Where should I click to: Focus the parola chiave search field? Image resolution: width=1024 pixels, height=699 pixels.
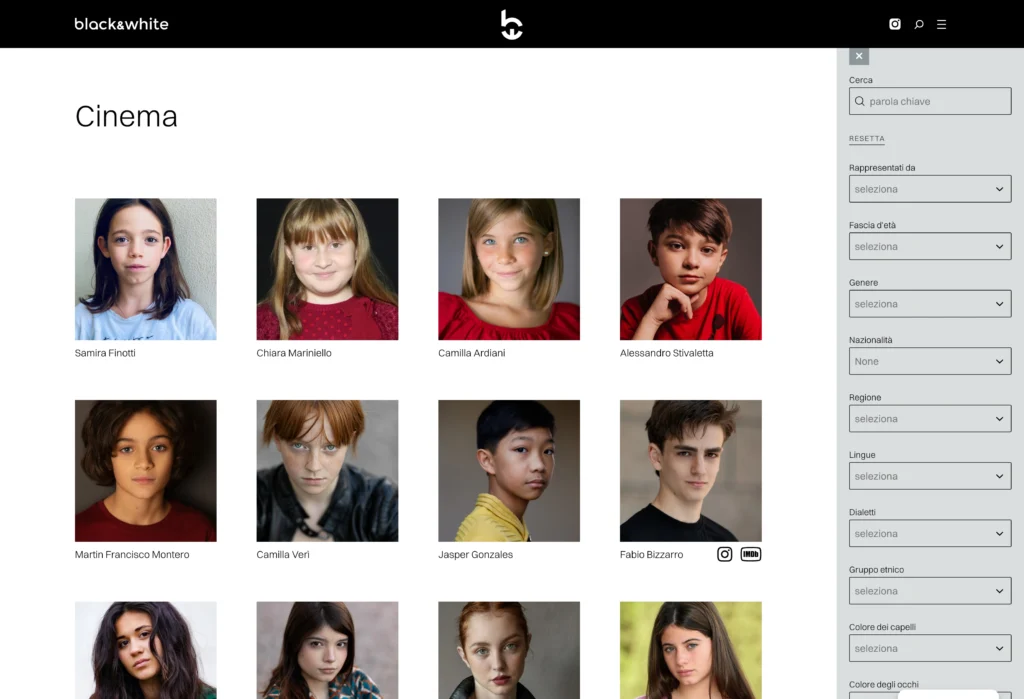pyautogui.click(x=930, y=101)
